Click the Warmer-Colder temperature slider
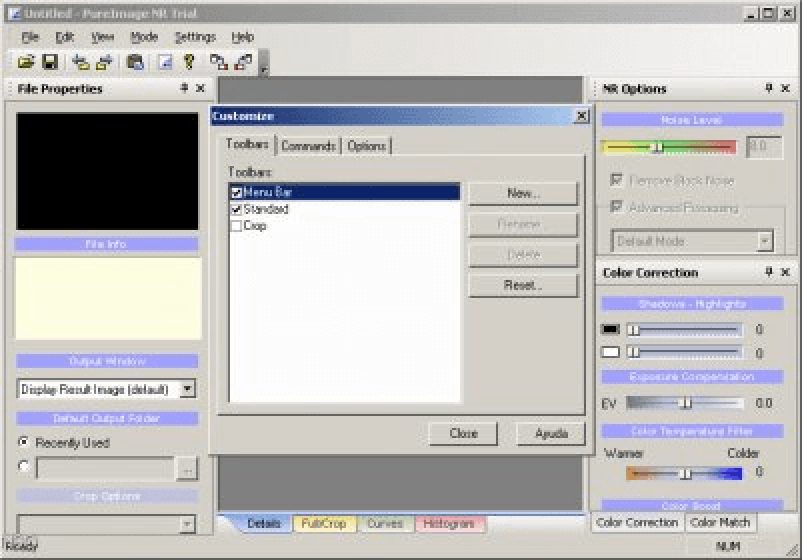 click(x=684, y=474)
